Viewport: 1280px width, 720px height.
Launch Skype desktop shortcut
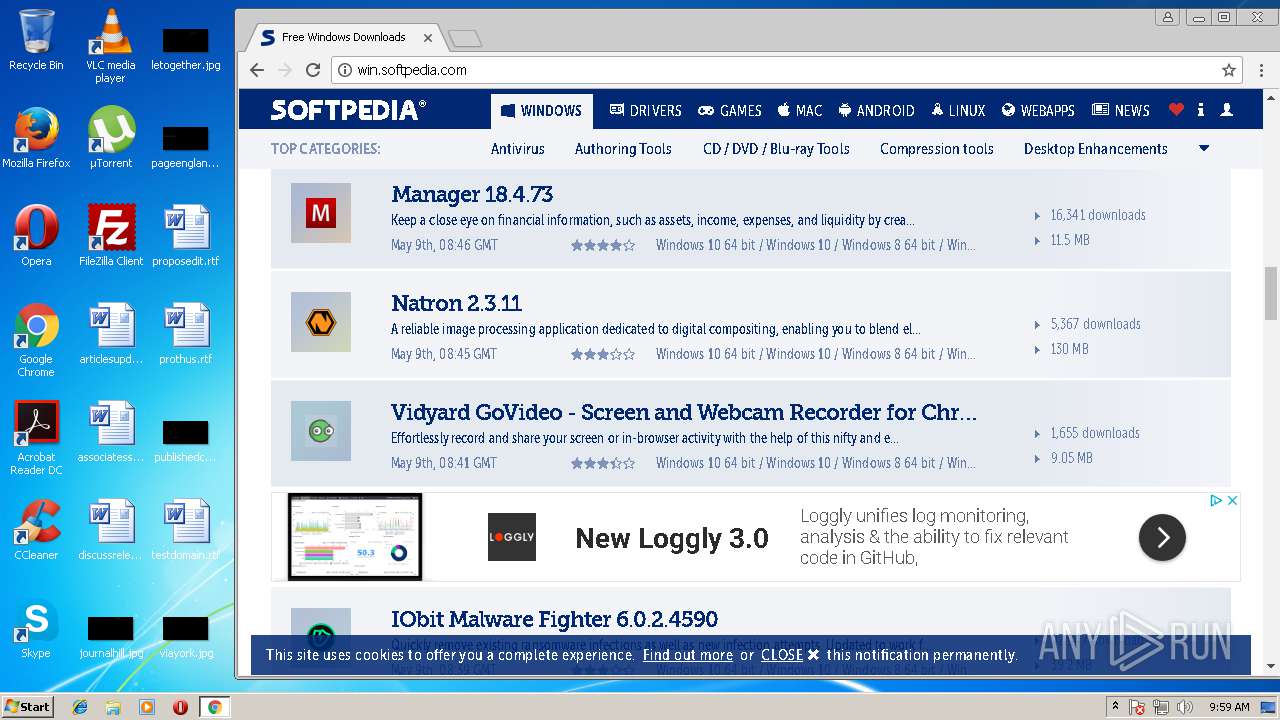click(x=36, y=628)
